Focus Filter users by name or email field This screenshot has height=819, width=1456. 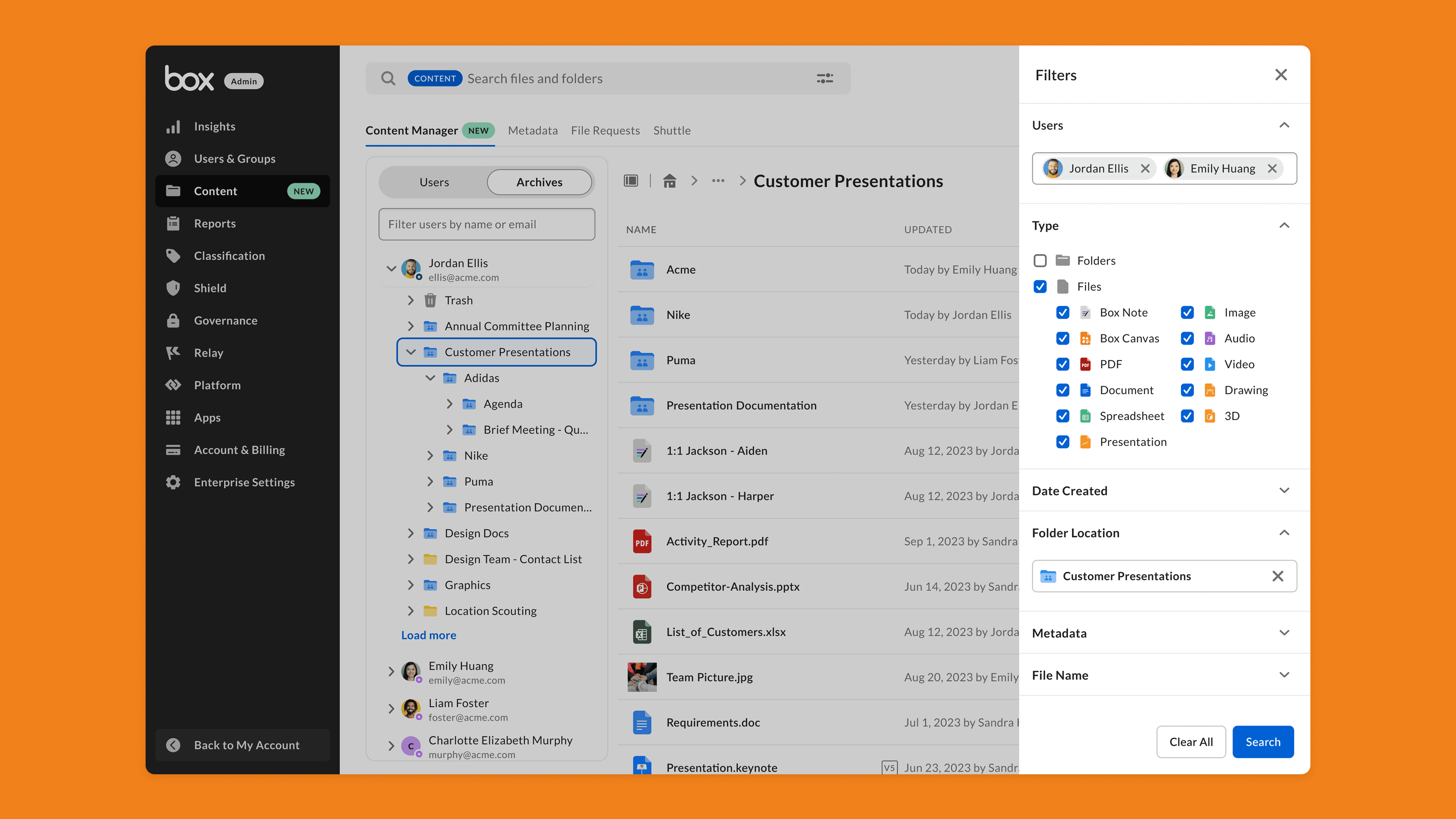[x=486, y=224]
